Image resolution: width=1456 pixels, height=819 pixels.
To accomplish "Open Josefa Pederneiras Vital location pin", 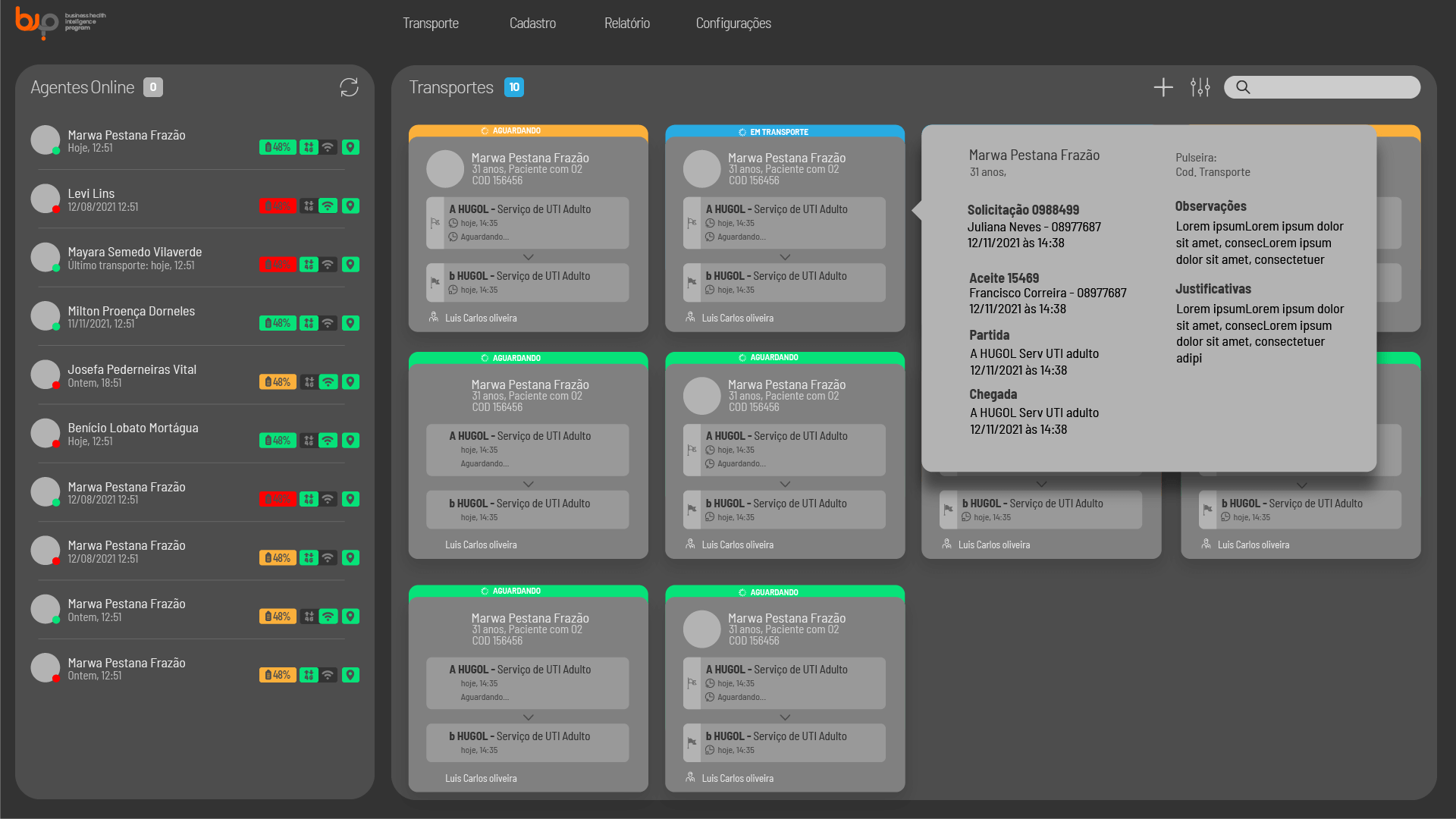I will tap(350, 382).
